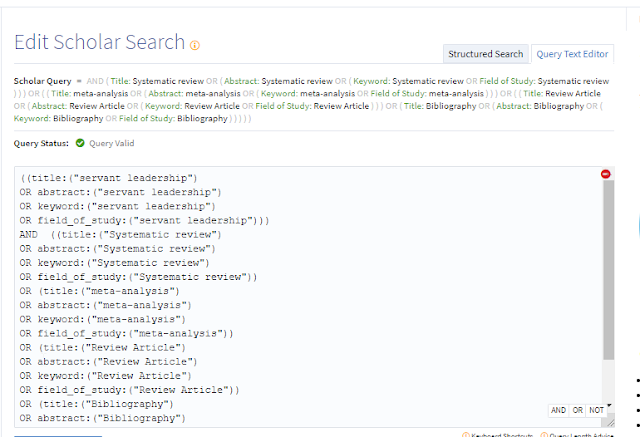Click the Query Length Advice info icon

[x=544, y=435]
